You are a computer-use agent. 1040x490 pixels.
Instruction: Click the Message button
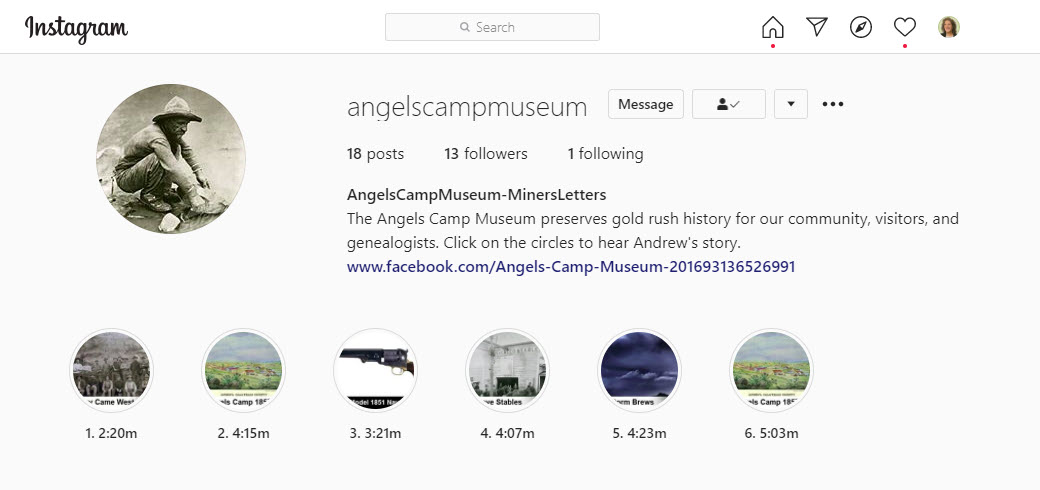coord(645,104)
